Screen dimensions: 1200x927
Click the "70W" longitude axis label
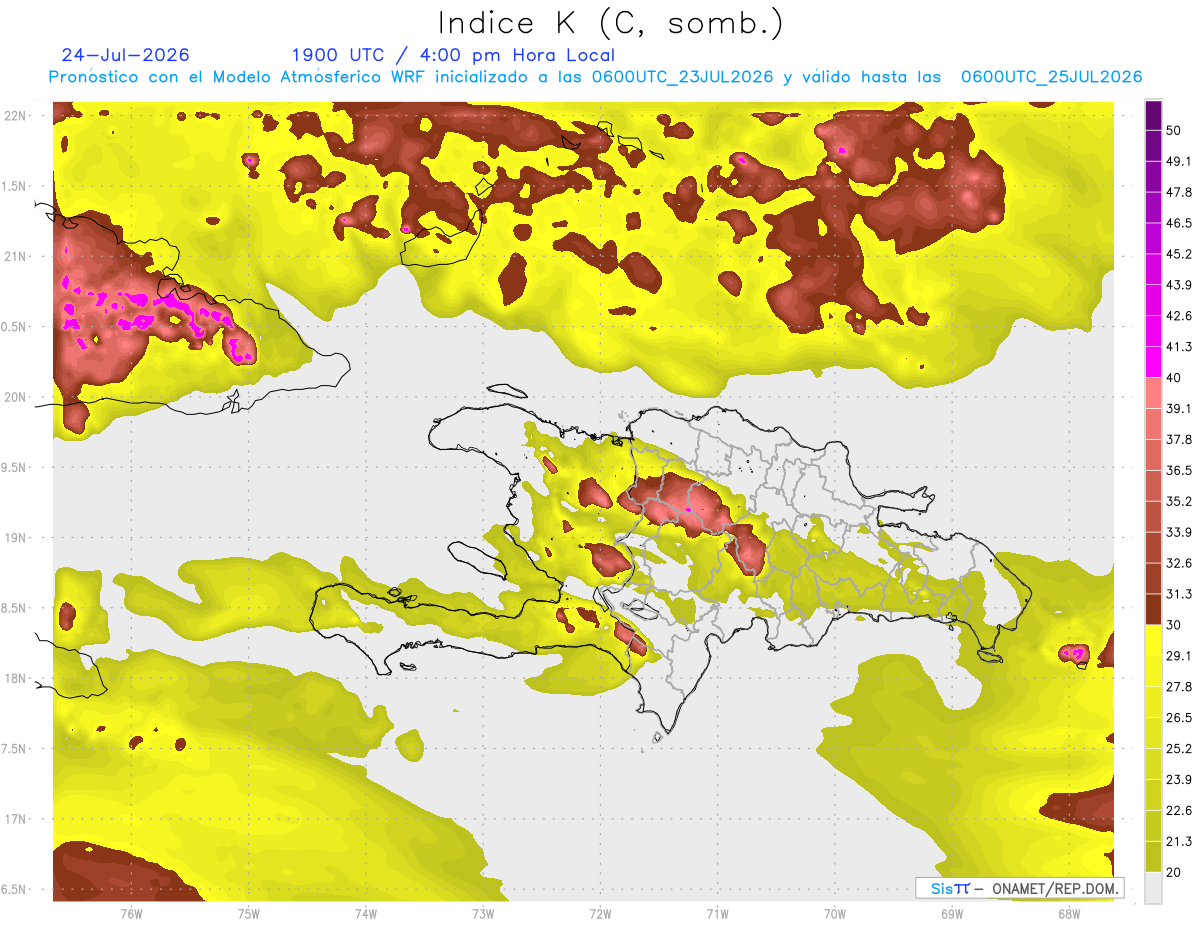pyautogui.click(x=834, y=913)
